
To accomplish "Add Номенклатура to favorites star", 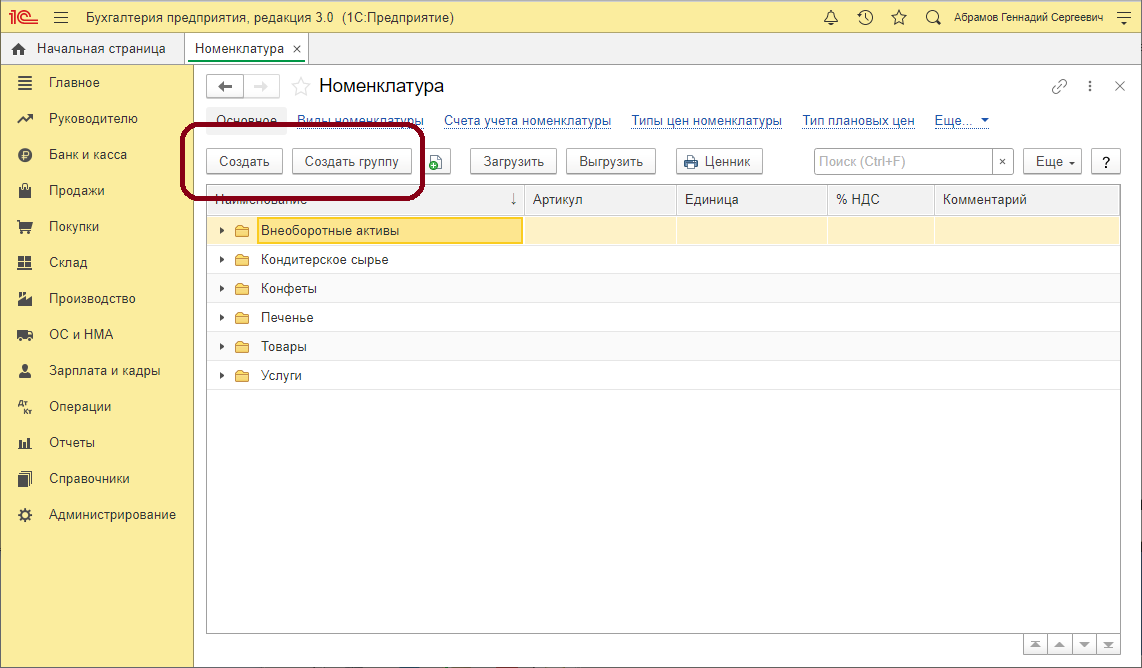I will click(x=300, y=86).
